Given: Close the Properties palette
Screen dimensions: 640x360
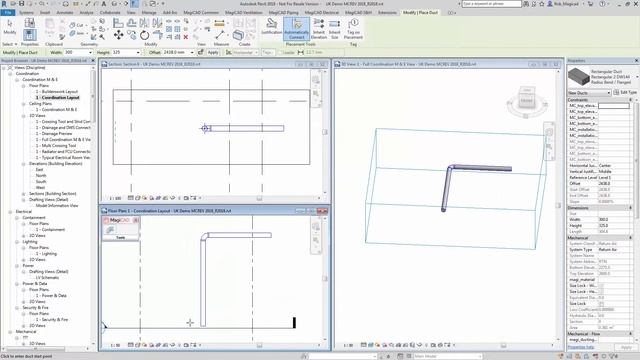Looking at the screenshot, I should 636,60.
